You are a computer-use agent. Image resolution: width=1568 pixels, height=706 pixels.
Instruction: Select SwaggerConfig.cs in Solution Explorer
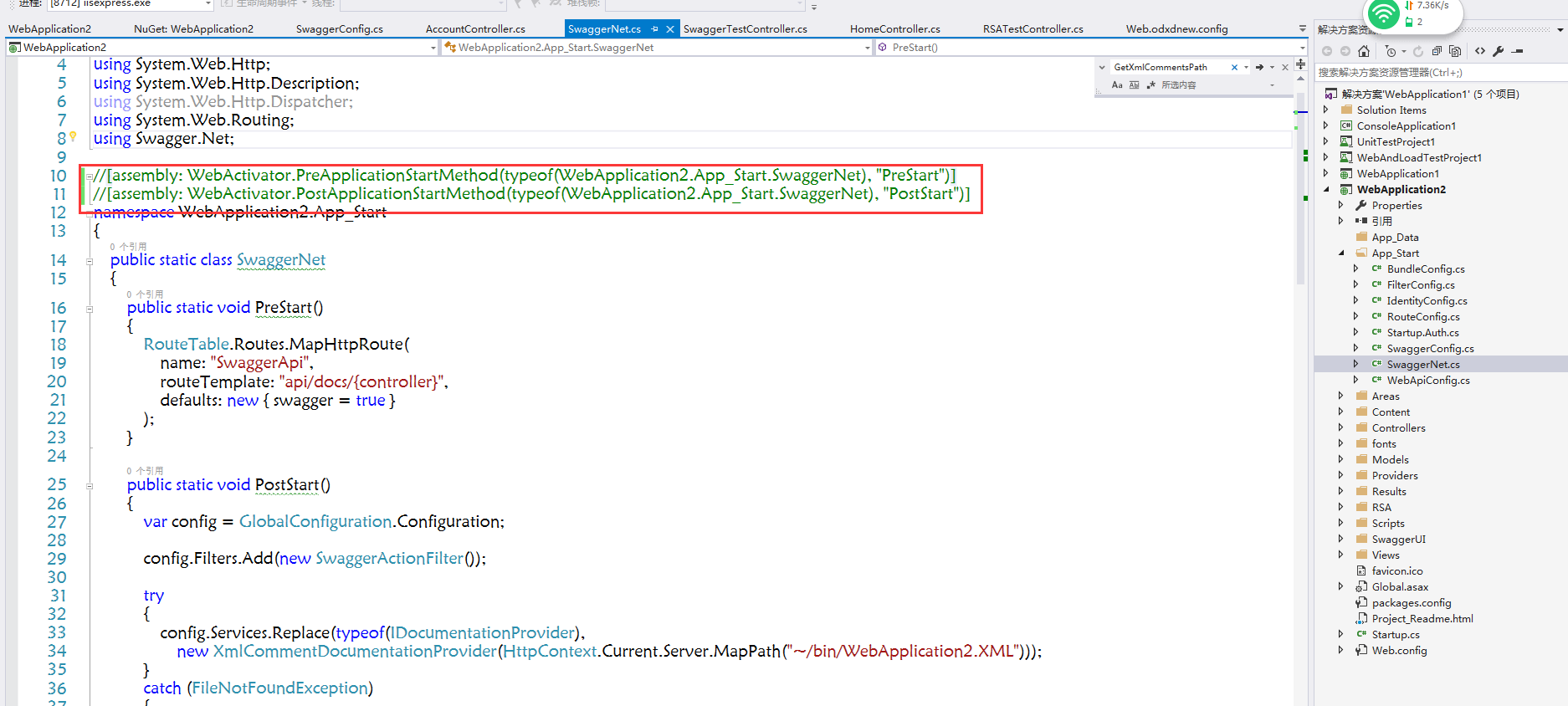1430,349
